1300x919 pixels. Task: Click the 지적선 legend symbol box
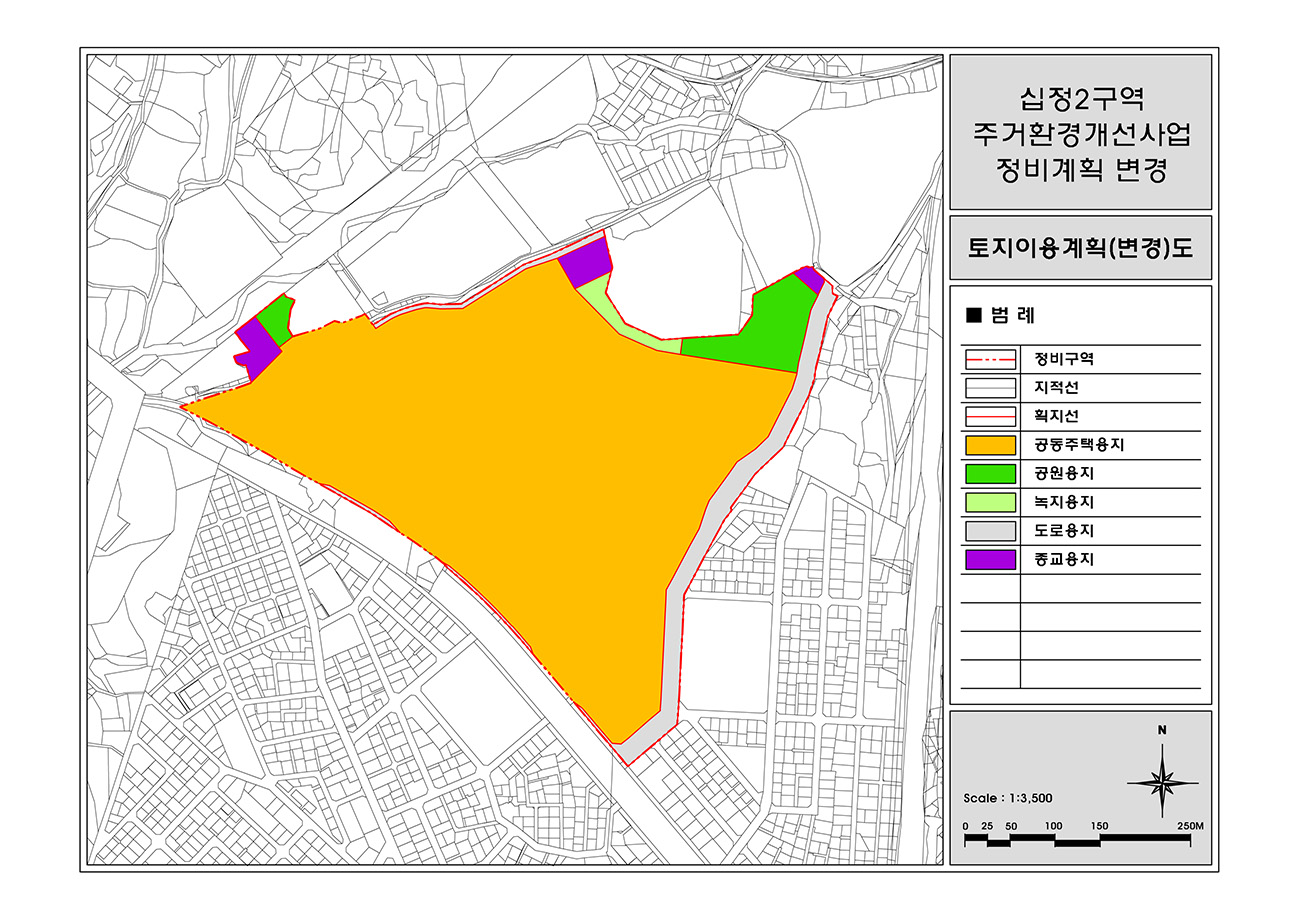[x=990, y=388]
